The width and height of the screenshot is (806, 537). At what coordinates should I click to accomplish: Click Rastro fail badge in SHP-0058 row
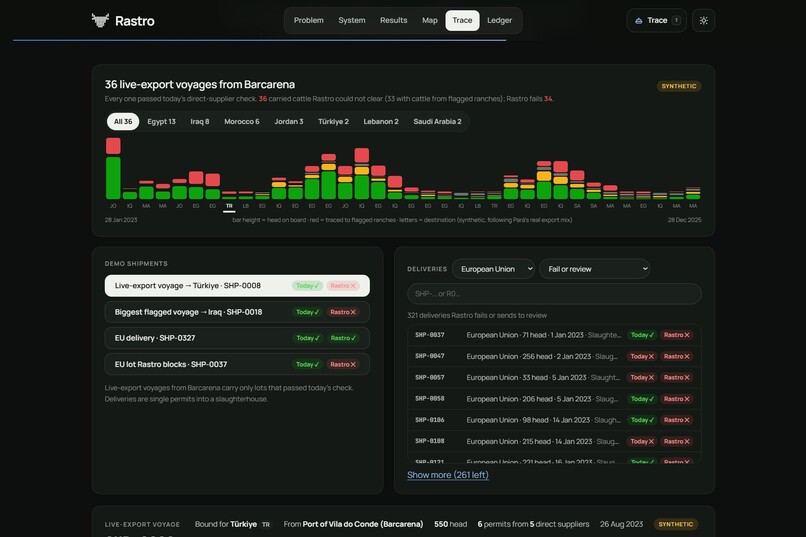[x=676, y=399]
